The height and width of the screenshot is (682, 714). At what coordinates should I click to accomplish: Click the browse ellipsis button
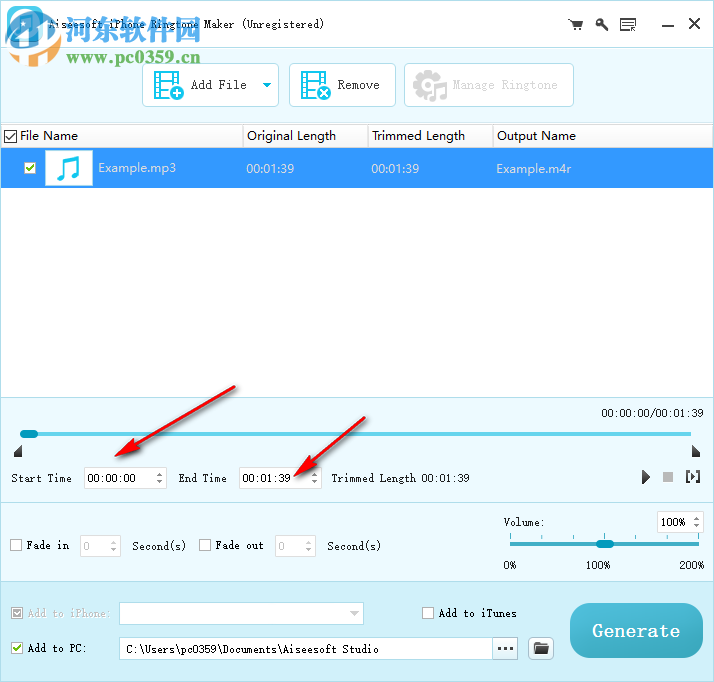[505, 649]
